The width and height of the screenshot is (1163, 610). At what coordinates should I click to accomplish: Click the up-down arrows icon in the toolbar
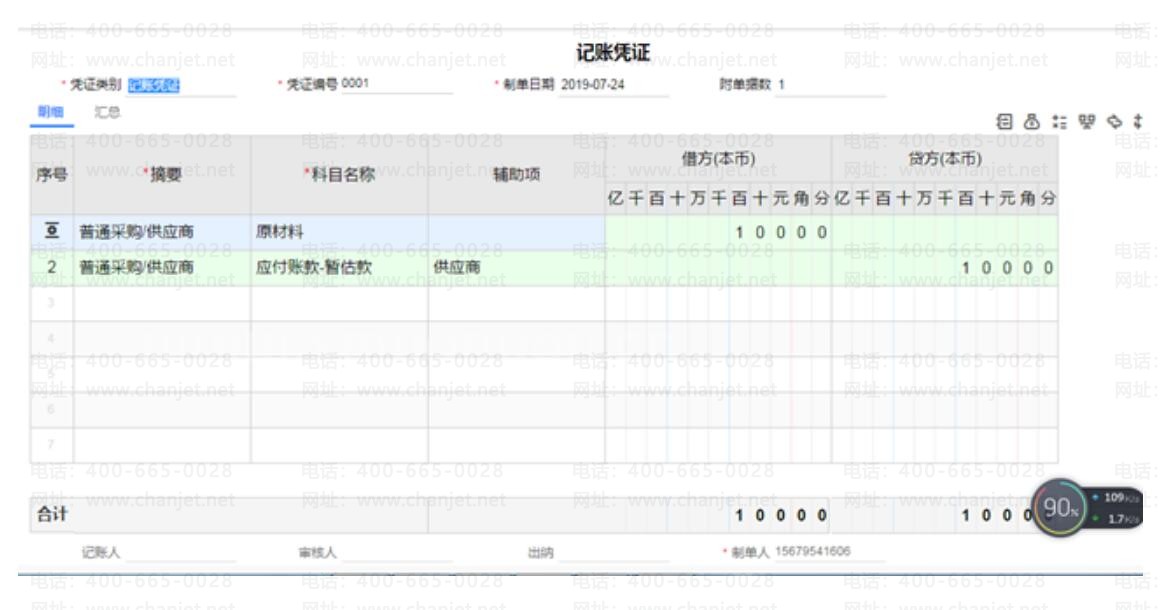tap(1138, 122)
